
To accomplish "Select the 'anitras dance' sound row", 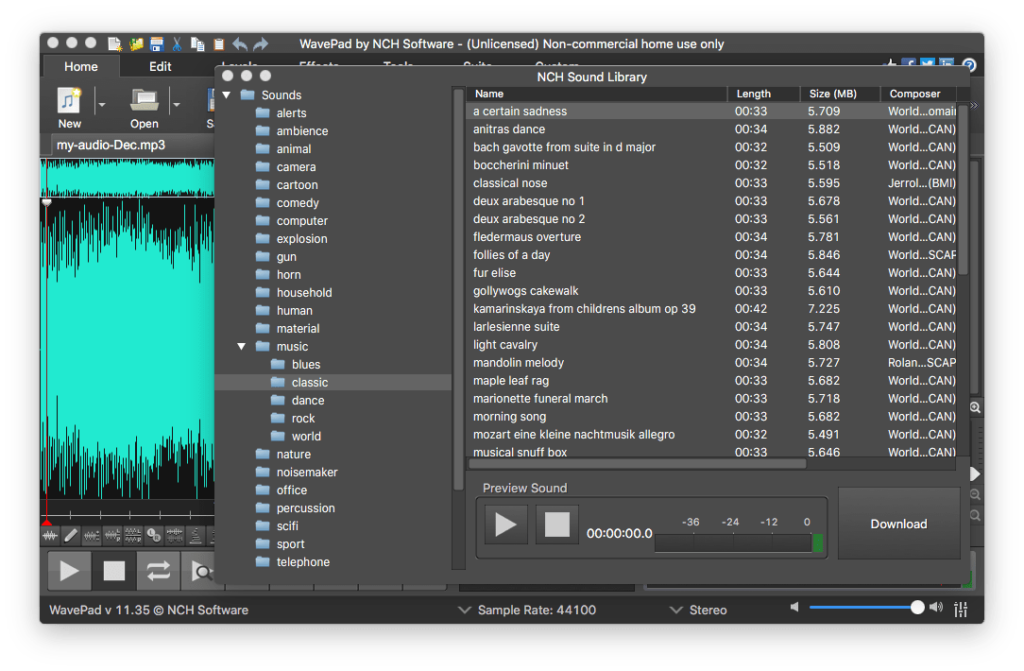I will pos(712,129).
